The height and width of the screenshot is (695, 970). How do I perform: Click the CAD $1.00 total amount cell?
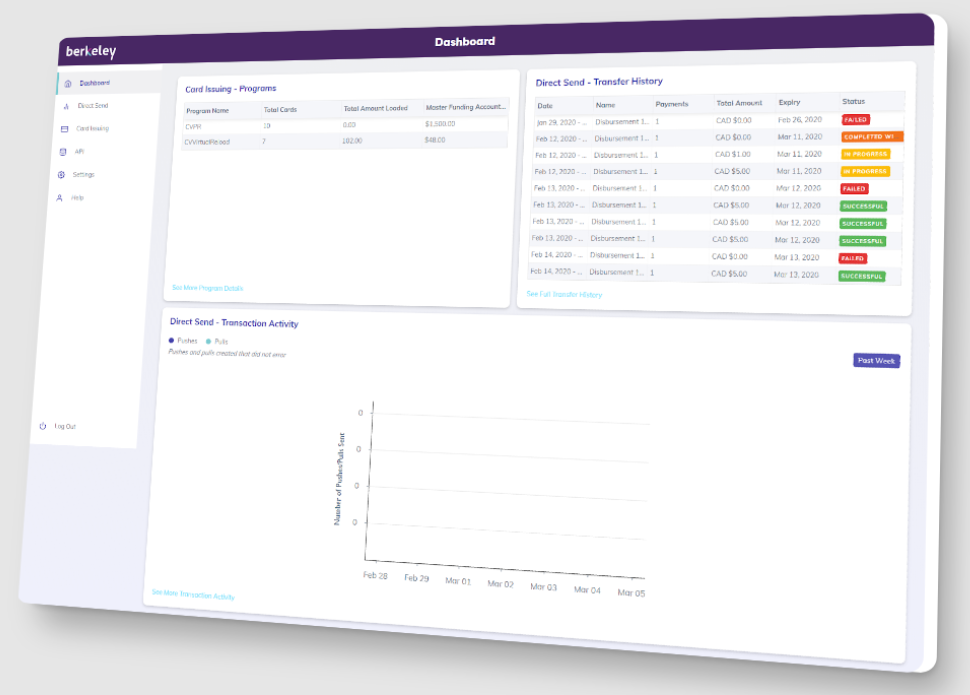tap(732, 154)
